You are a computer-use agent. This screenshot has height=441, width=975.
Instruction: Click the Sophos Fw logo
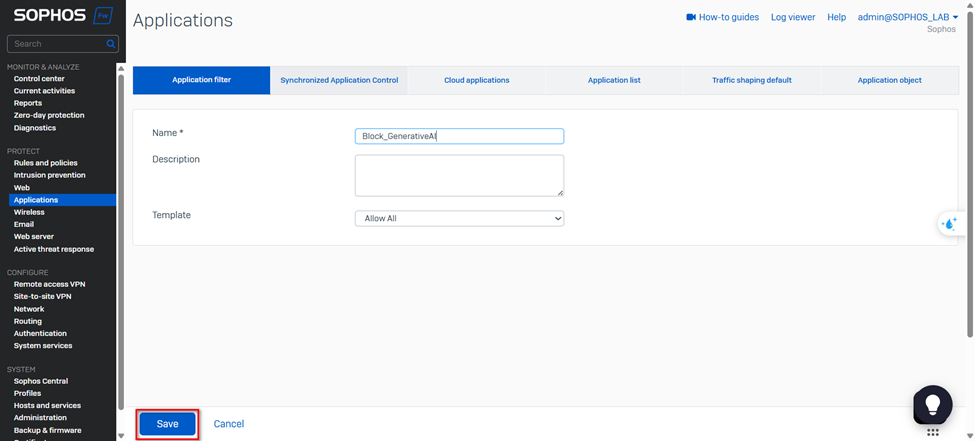click(62, 16)
